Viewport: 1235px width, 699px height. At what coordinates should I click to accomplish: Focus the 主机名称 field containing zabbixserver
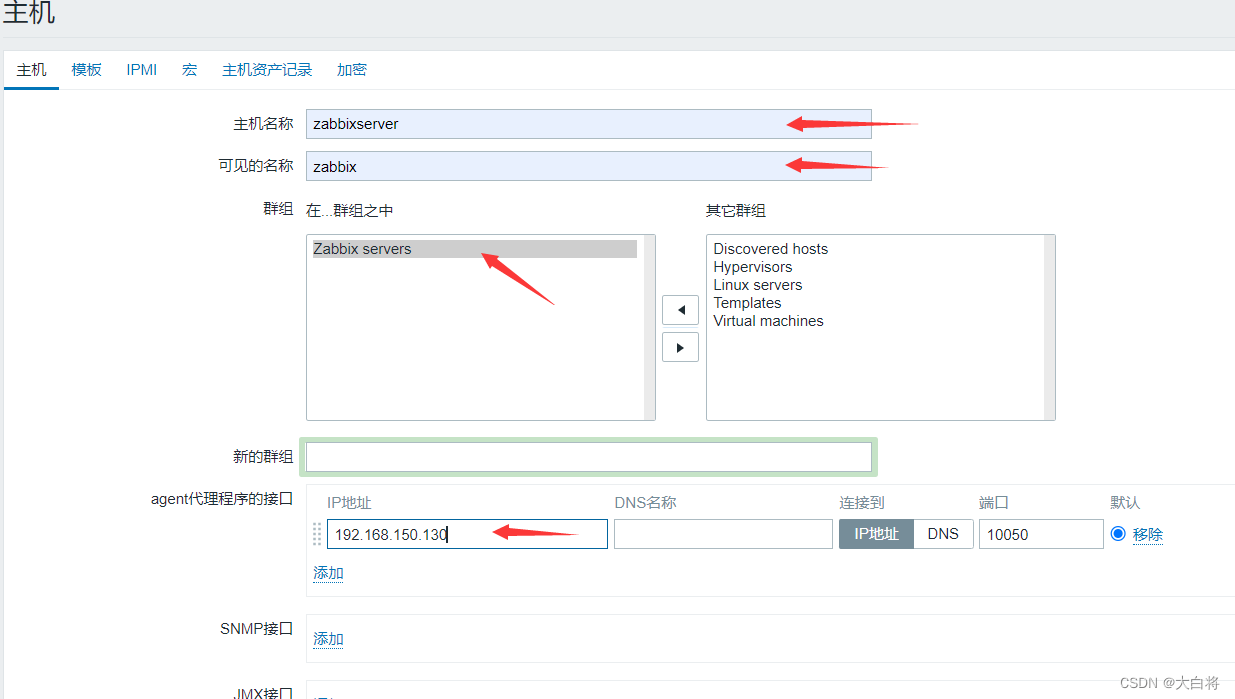click(x=589, y=124)
